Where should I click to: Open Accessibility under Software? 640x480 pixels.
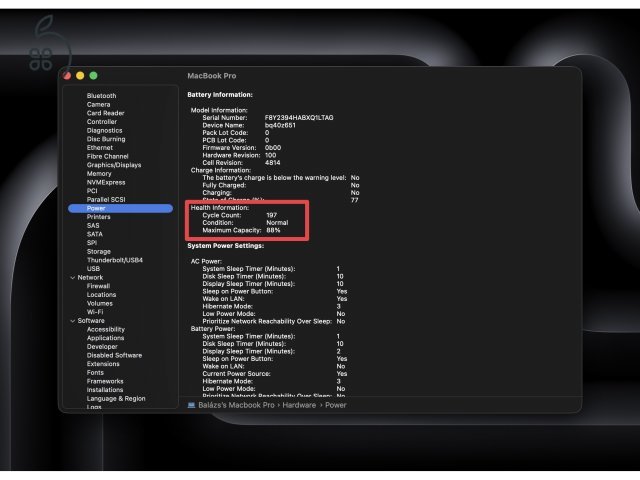[x=106, y=329]
